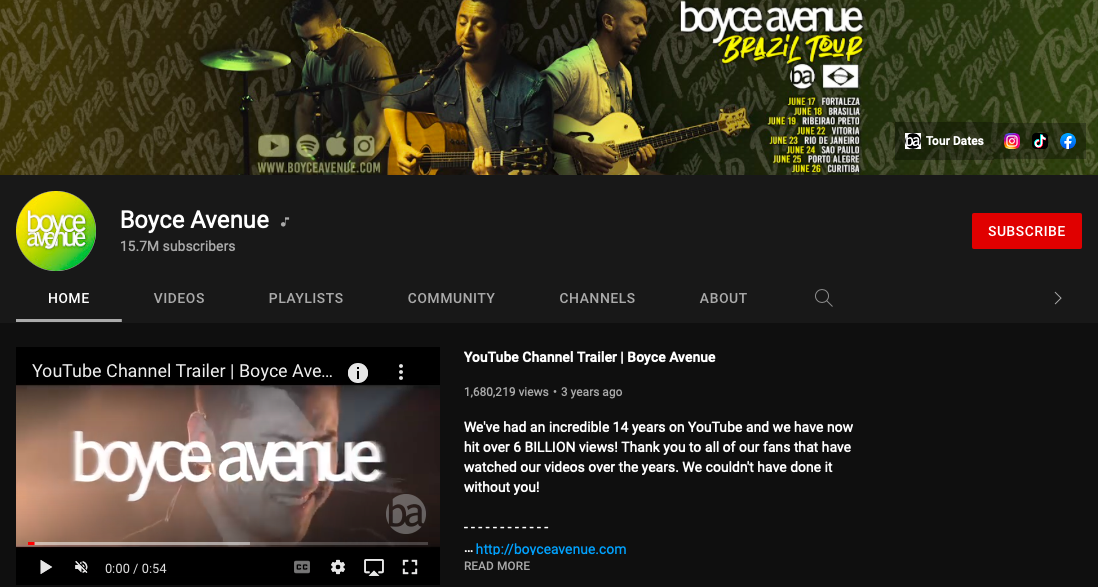Click the 1,680,219 views text
This screenshot has height=587, width=1098.
tap(506, 392)
